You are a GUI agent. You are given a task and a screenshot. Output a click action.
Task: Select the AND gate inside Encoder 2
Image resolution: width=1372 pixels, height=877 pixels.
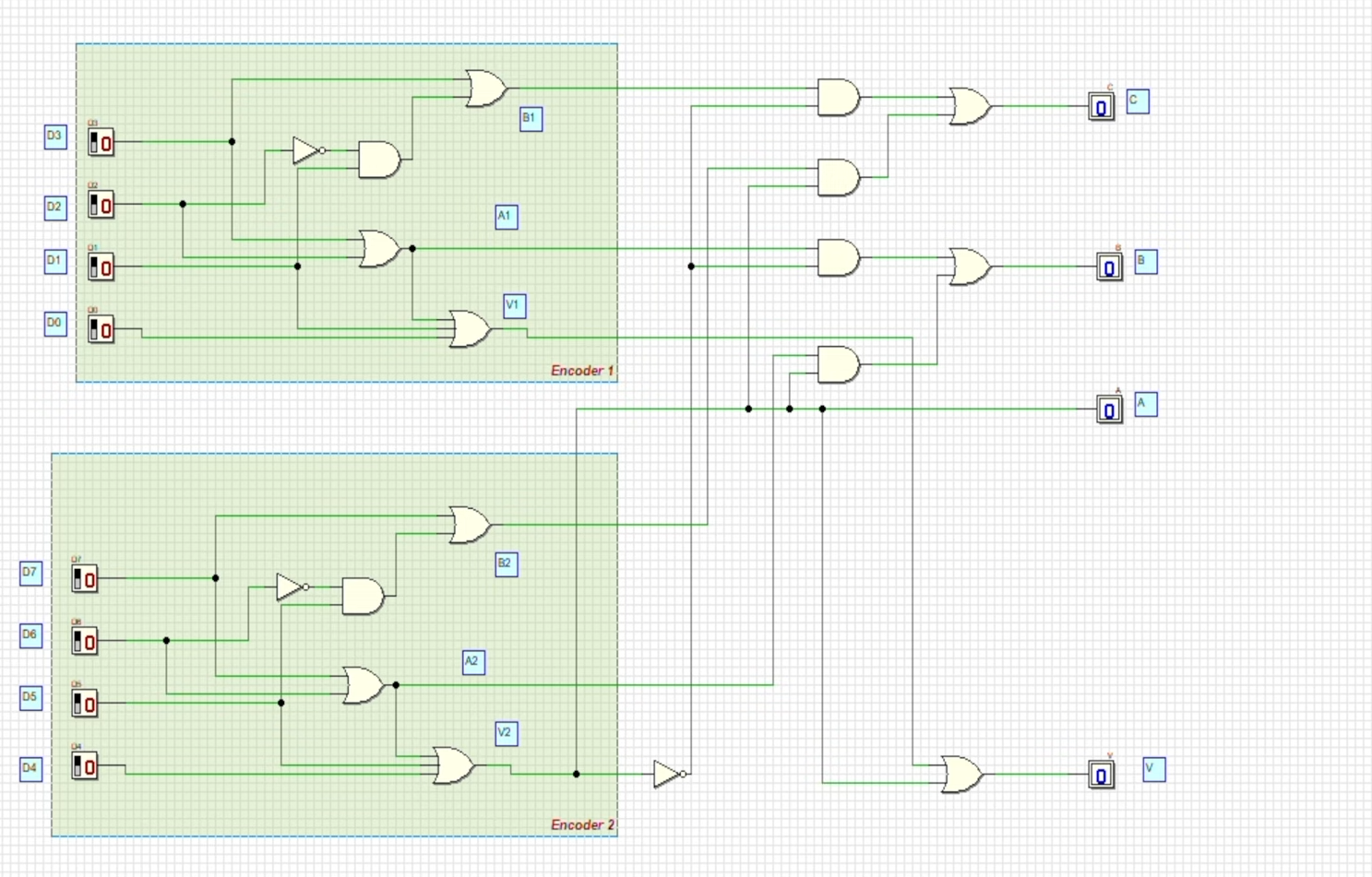pos(361,595)
